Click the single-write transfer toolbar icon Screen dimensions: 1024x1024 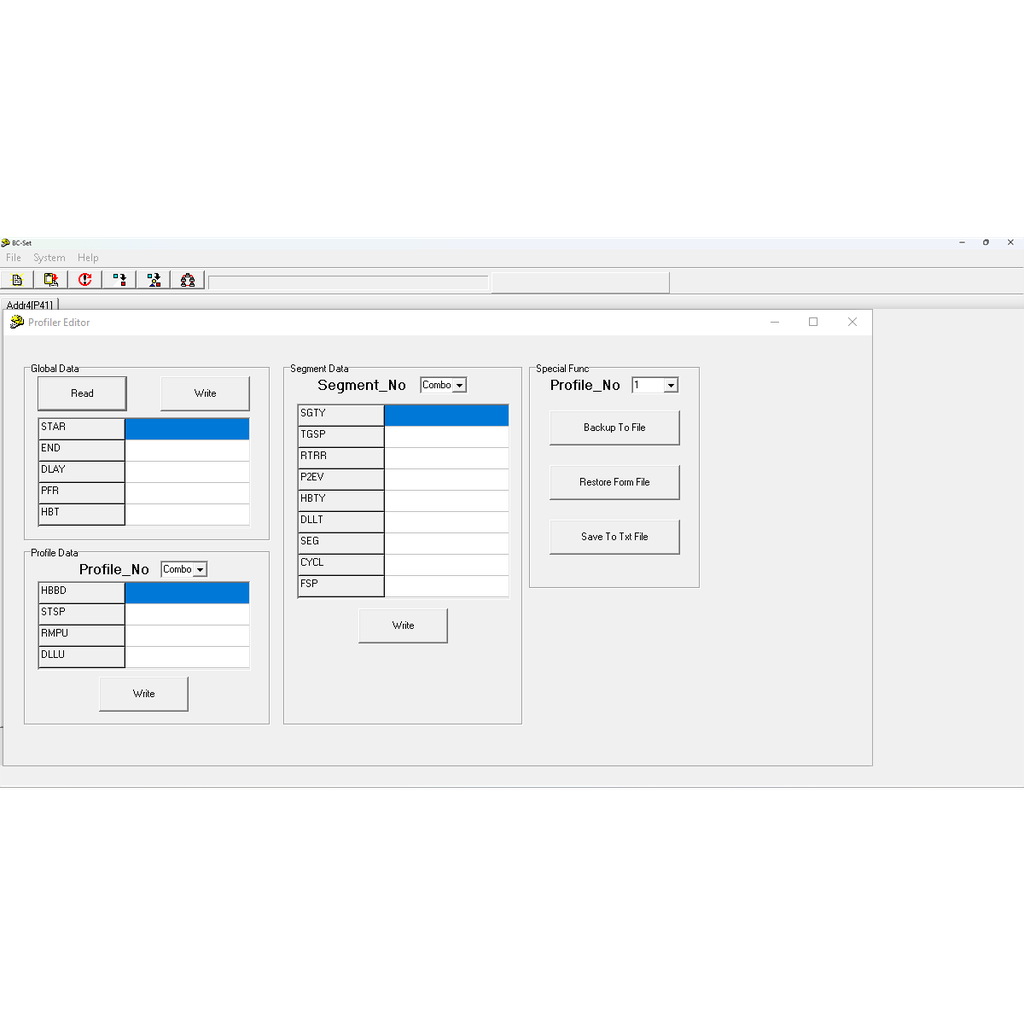click(x=119, y=279)
